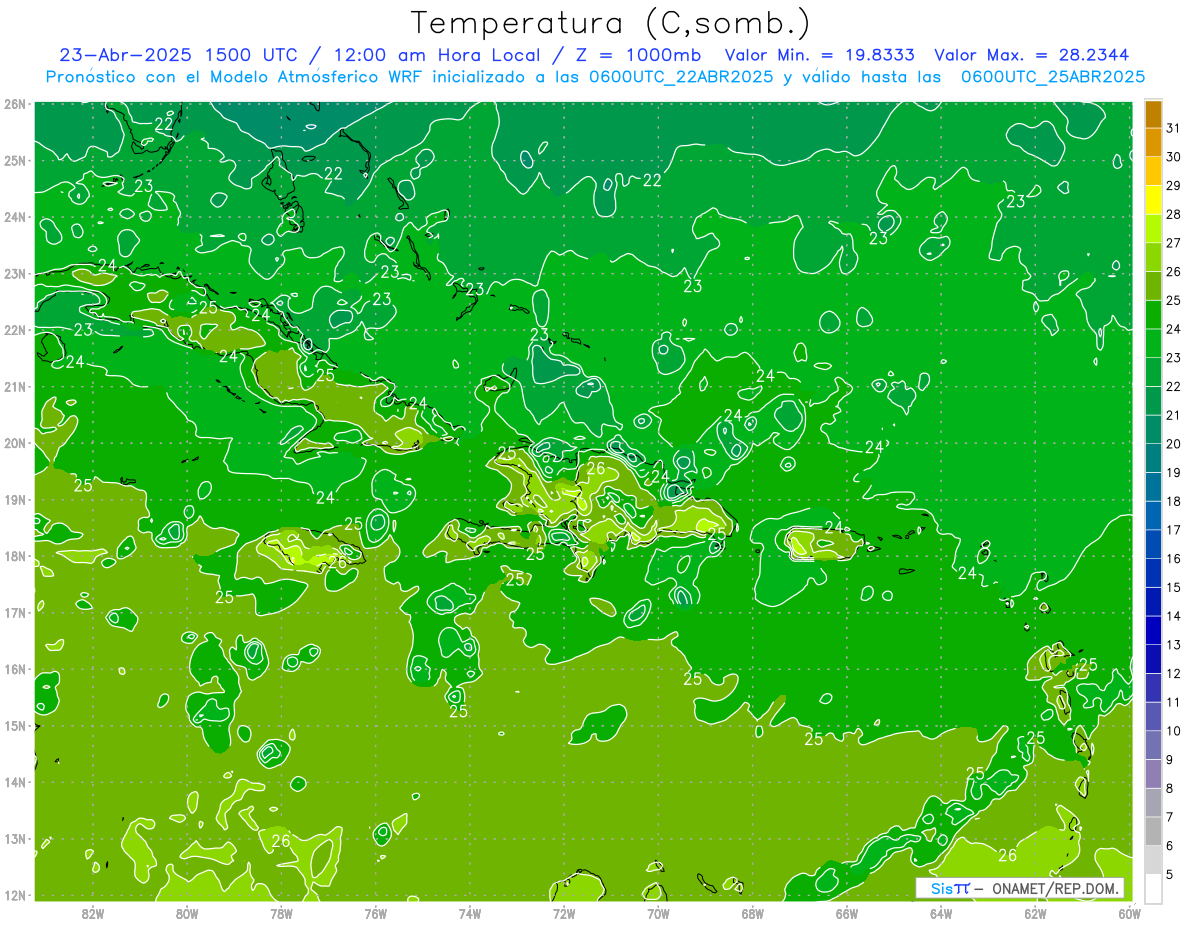Image resolution: width=1200 pixels, height=927 pixels.
Task: Click the yellow legend swatch between 28 and 29
Action: click(1153, 200)
